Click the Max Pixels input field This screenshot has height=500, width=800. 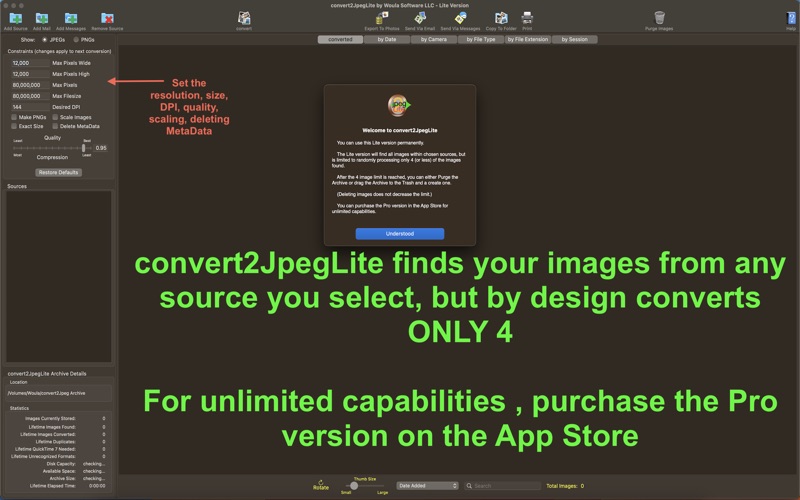coord(30,85)
